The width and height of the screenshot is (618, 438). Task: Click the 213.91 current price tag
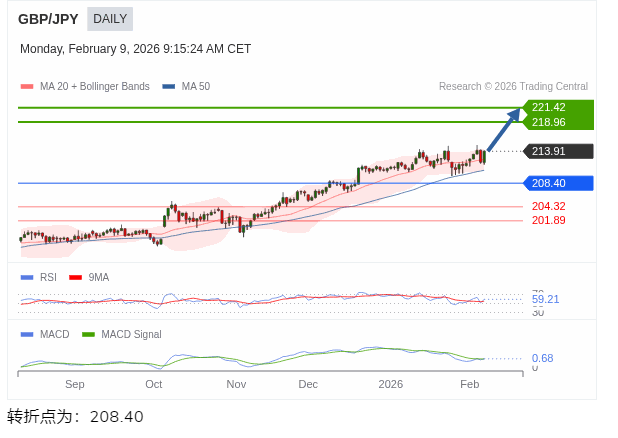coord(558,151)
